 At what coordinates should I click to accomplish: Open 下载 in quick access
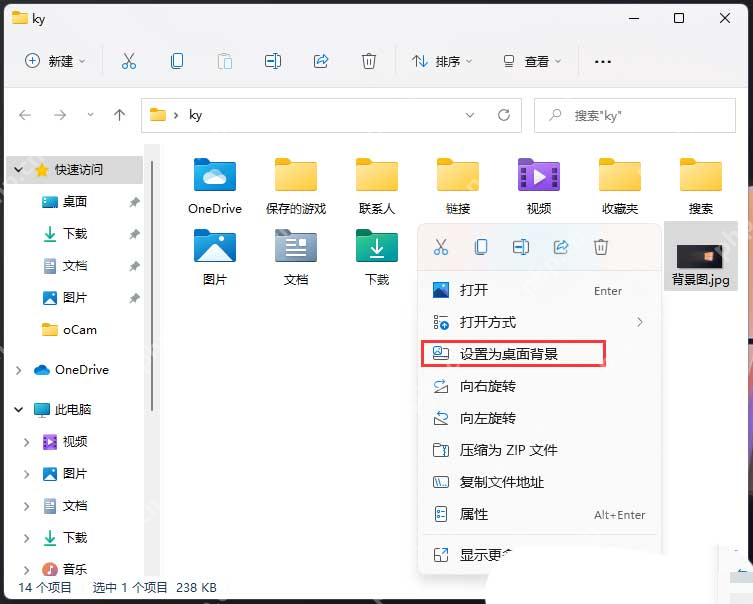coord(64,234)
